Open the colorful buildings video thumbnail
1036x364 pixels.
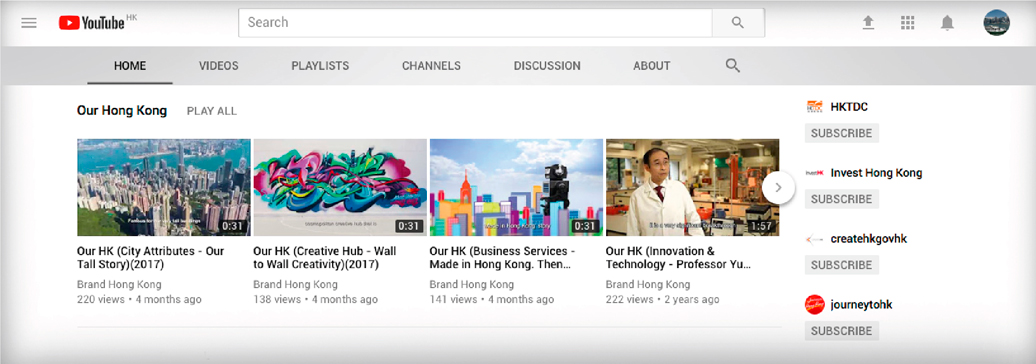click(516, 188)
